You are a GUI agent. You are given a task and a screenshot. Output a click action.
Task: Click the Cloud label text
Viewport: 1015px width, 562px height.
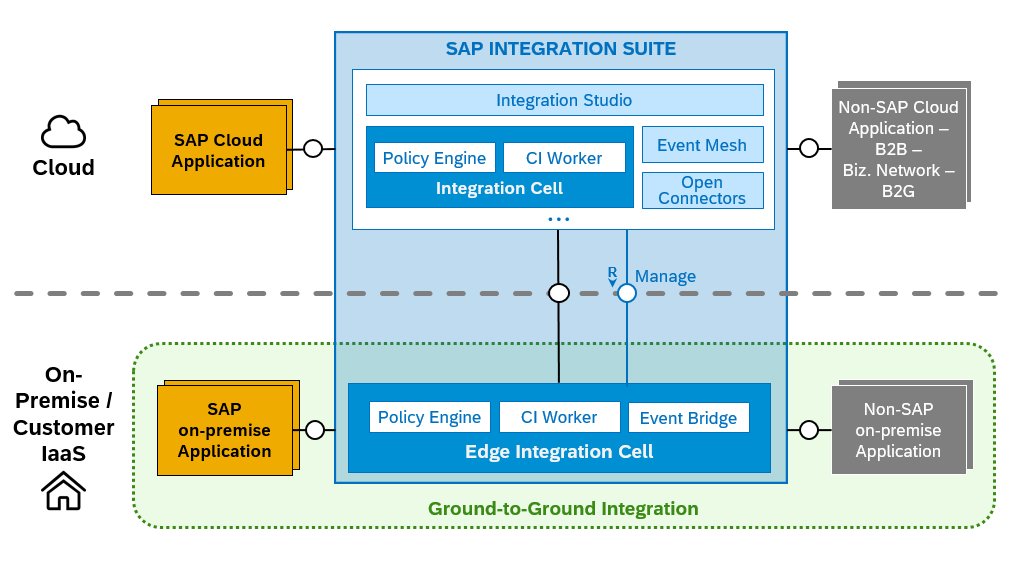pyautogui.click(x=63, y=168)
